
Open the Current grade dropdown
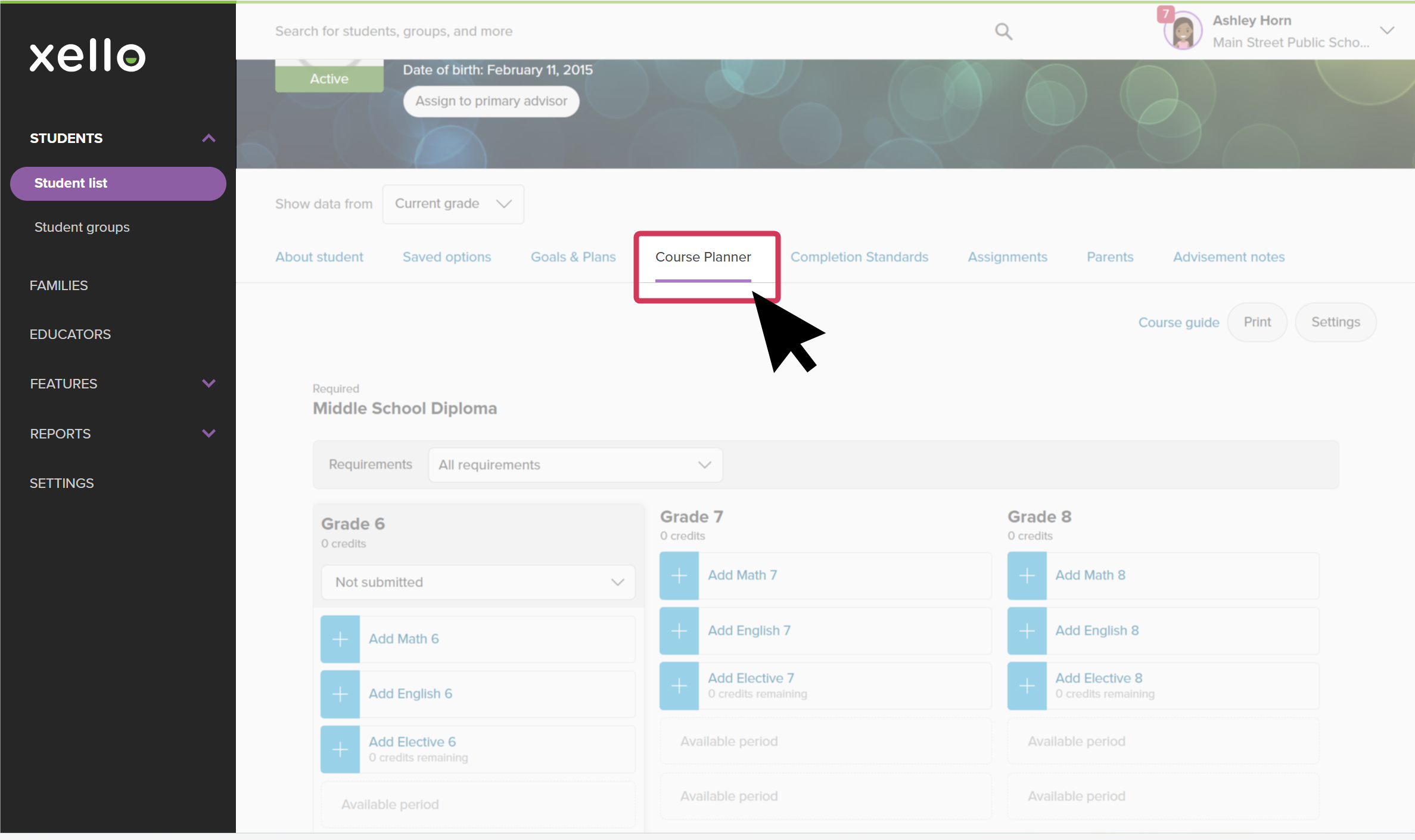click(453, 204)
